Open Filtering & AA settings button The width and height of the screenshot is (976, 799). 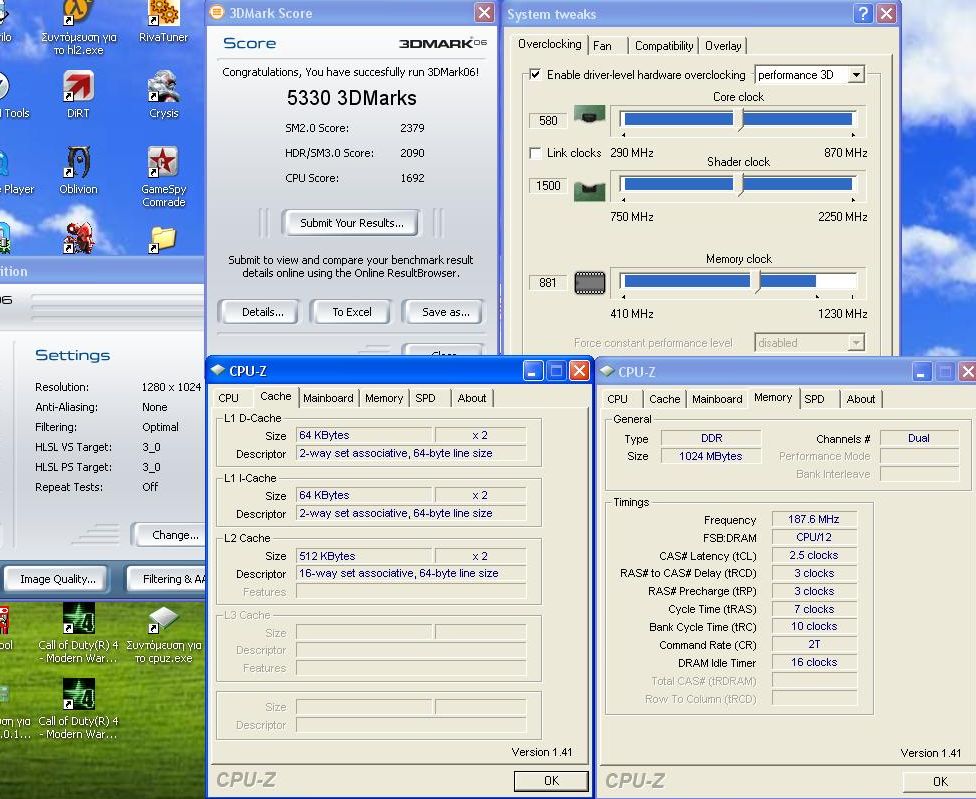click(x=167, y=579)
